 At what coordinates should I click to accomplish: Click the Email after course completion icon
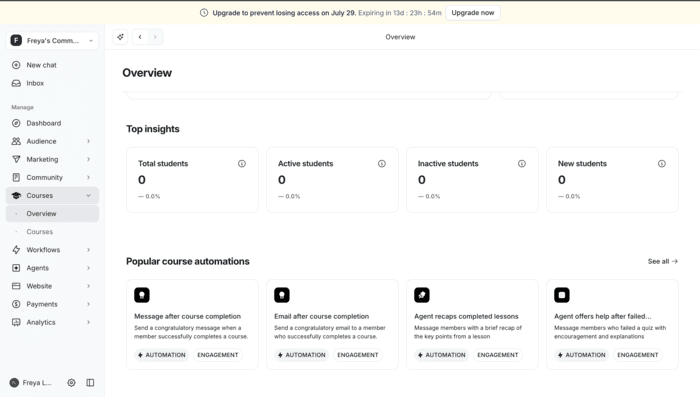[282, 295]
